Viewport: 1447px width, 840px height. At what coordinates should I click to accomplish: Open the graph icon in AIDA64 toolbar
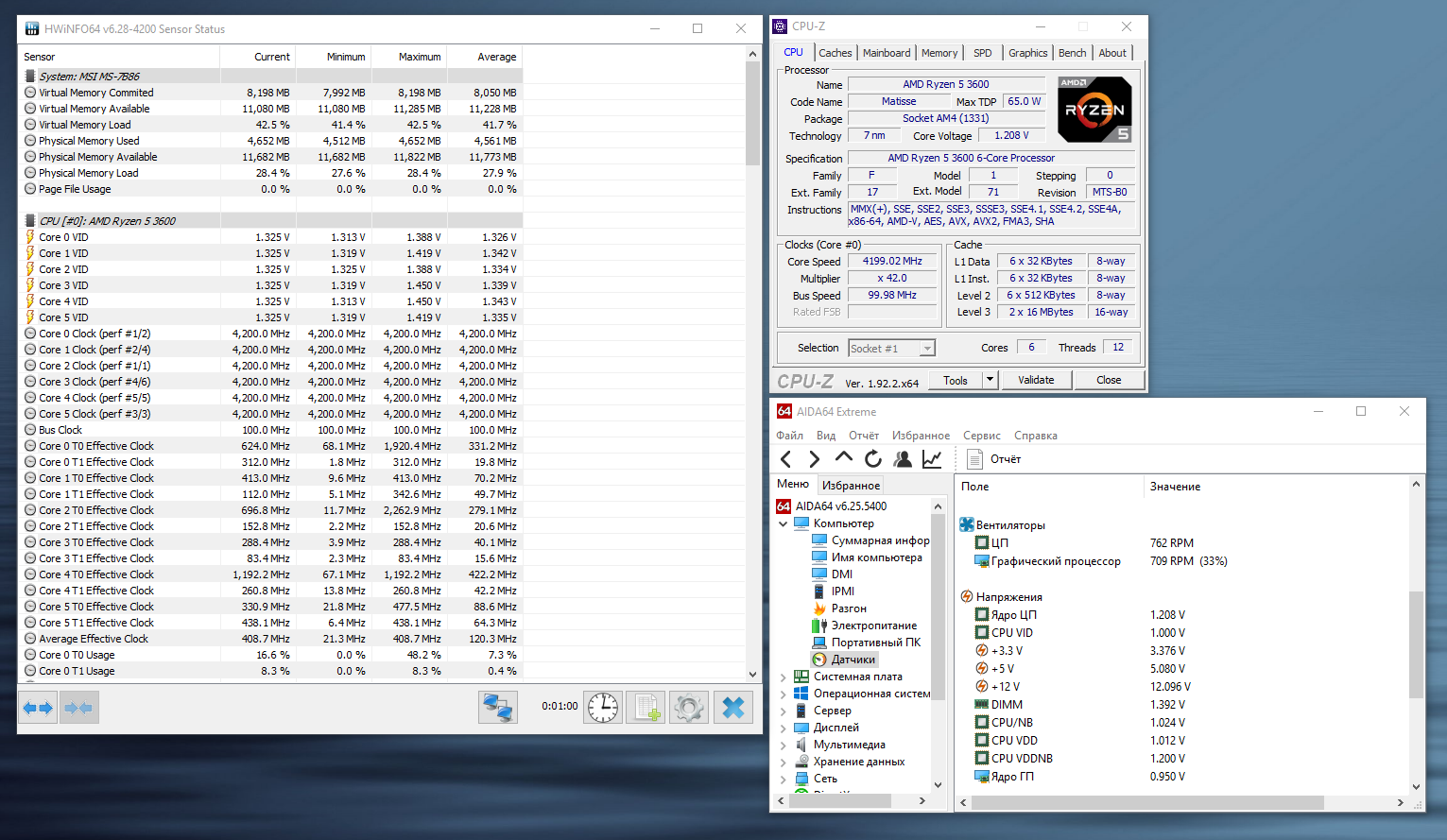[932, 459]
